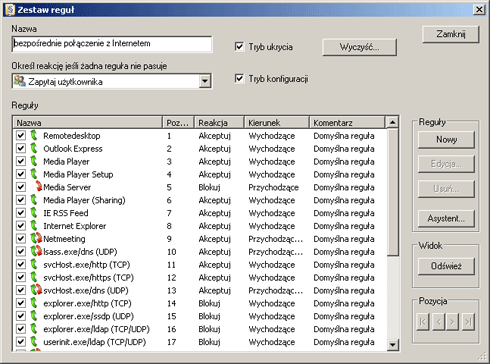
Task: Toggle the Internet Explorer rule checkbox
Action: point(21,225)
